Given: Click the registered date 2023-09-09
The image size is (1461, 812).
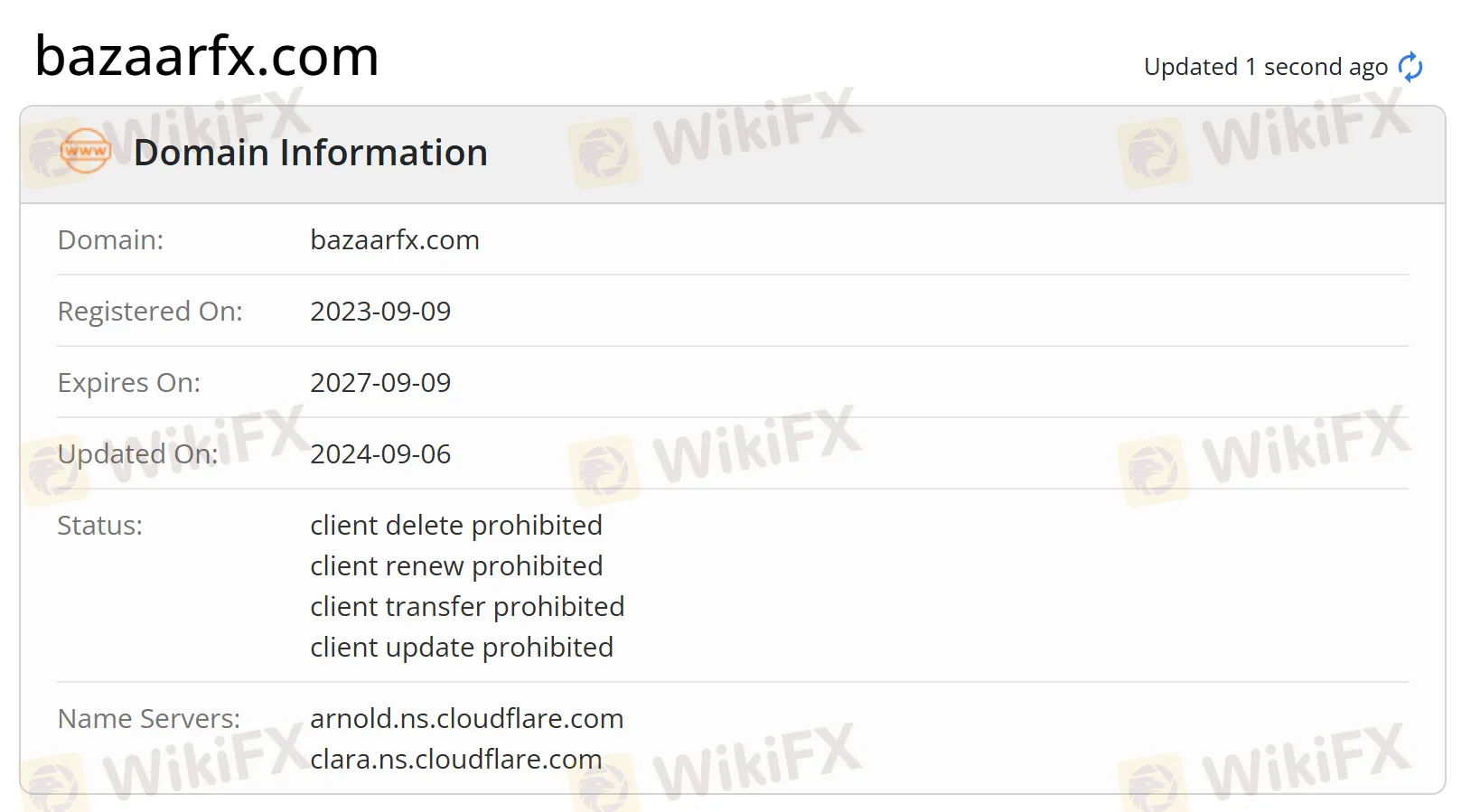Looking at the screenshot, I should coord(380,311).
